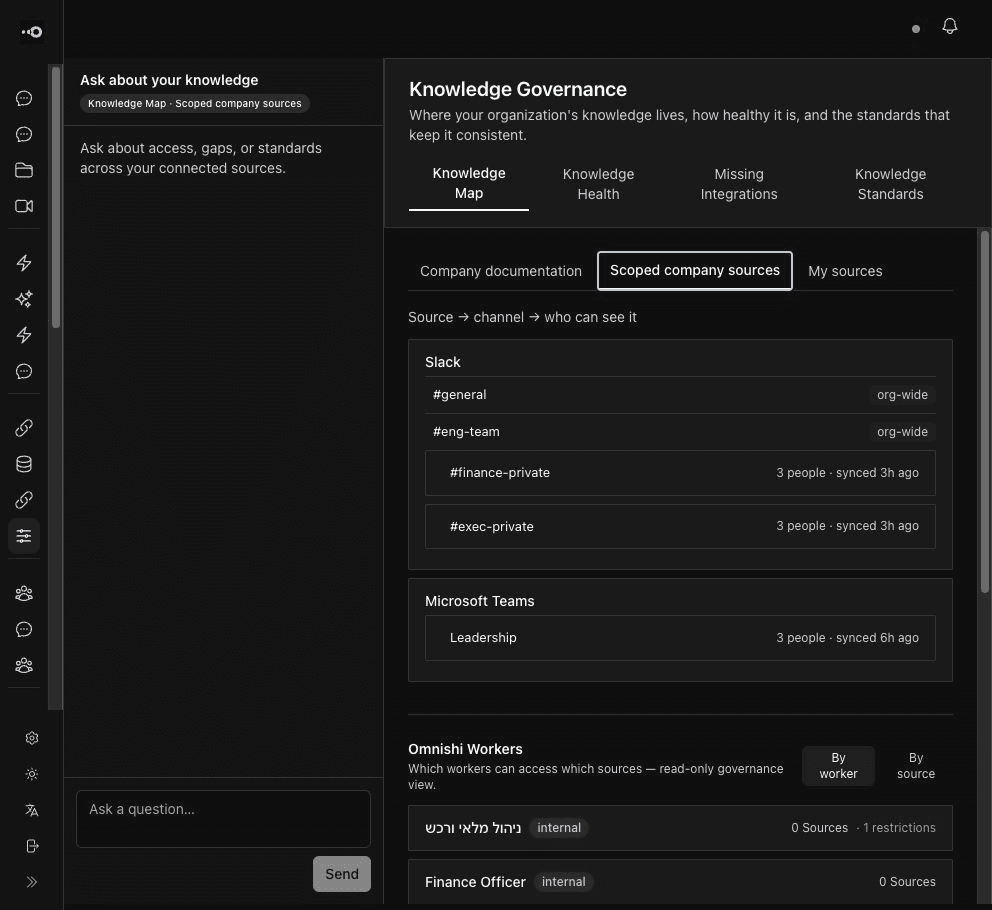Click the sidebar navigation scrollbar thumb

[x=56, y=197]
